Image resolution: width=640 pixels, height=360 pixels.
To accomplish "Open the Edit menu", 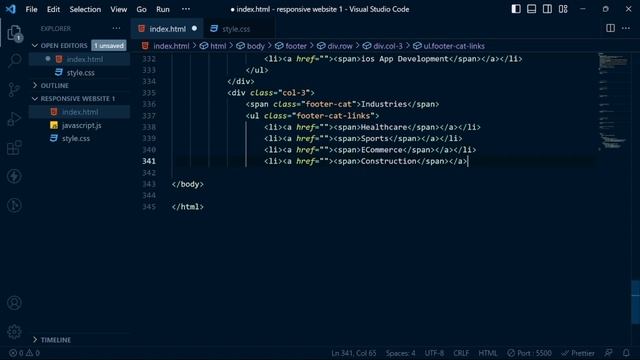I will coord(53,9).
